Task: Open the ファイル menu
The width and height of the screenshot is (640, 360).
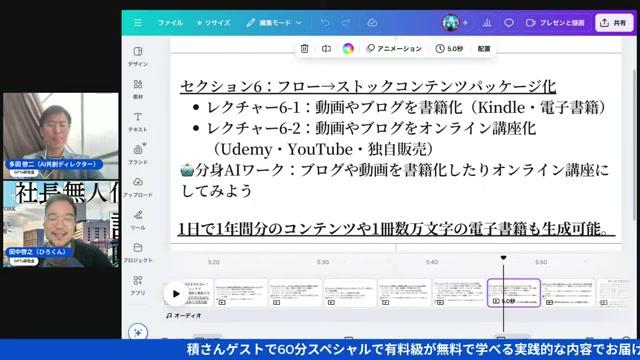Action: pyautogui.click(x=170, y=23)
